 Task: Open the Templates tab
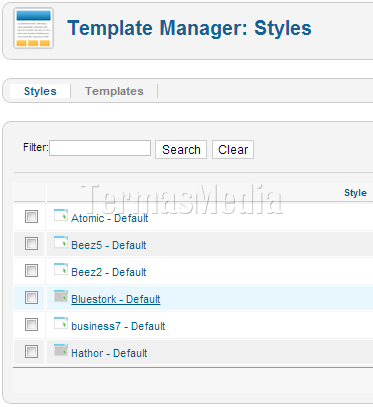click(114, 91)
